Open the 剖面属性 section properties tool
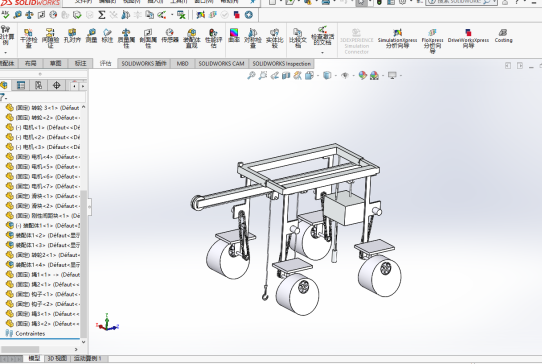This screenshot has height=364, width=542. [x=148, y=38]
